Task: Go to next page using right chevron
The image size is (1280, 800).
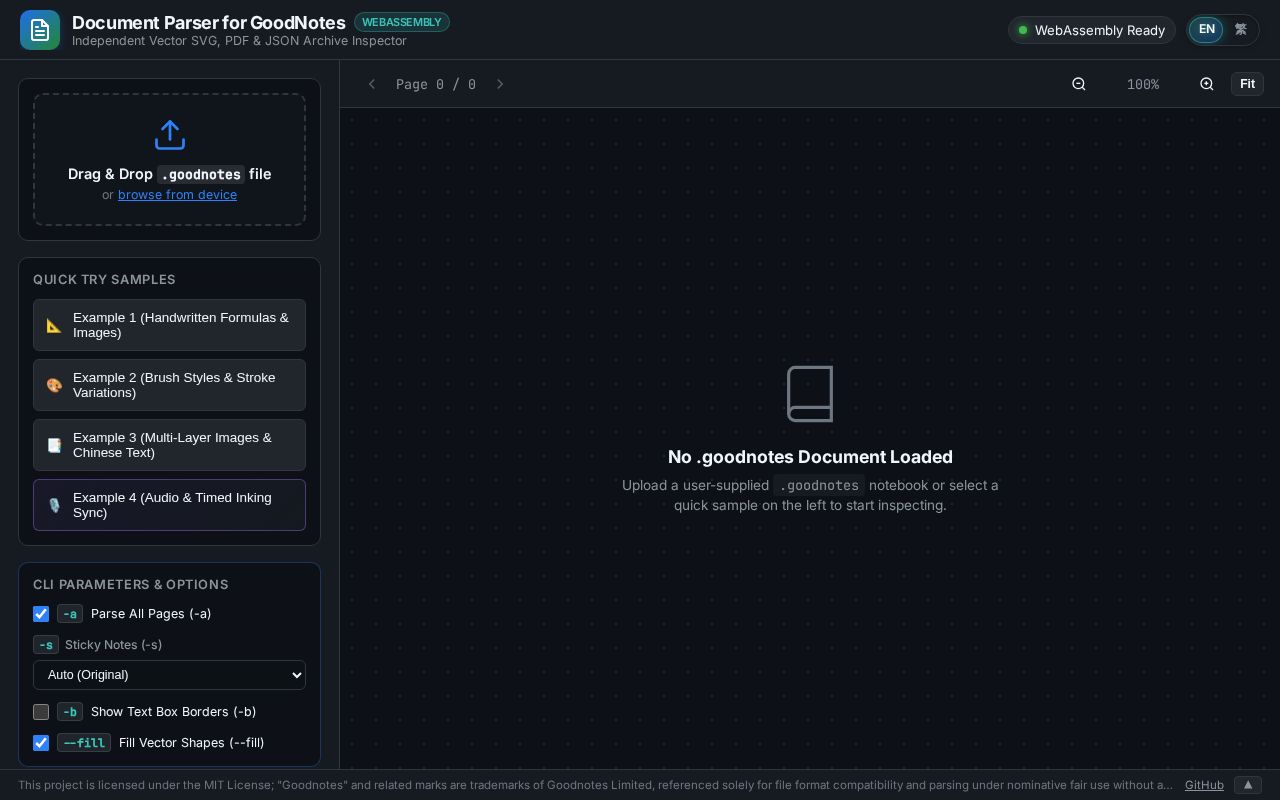Action: point(500,84)
